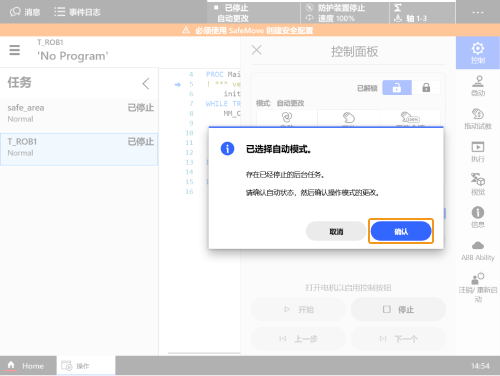Click the 14:54 clock
500x376 pixels.
[480, 366]
